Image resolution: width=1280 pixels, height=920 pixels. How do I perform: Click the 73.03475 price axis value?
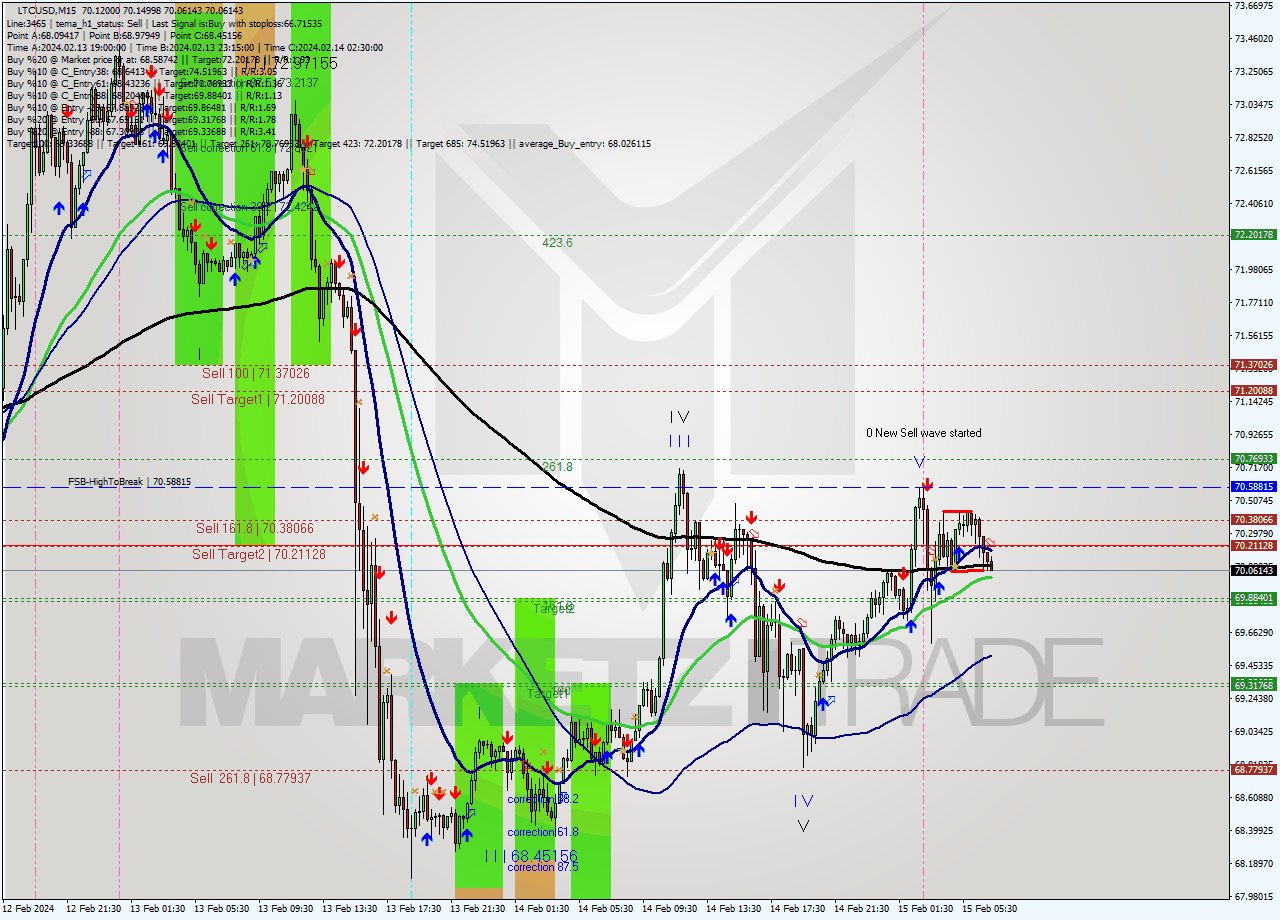tap(1253, 105)
